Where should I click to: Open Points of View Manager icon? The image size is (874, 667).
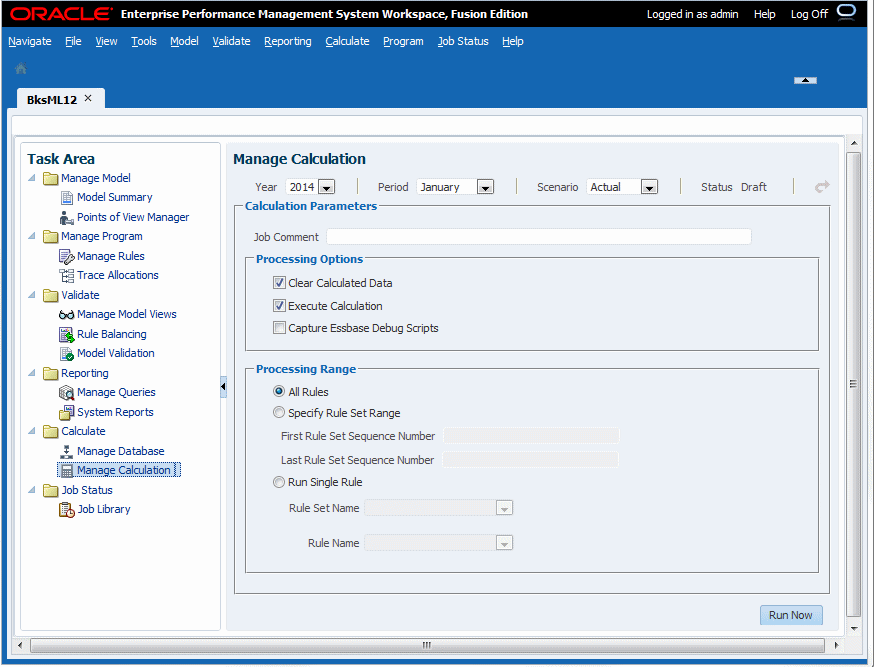point(66,218)
